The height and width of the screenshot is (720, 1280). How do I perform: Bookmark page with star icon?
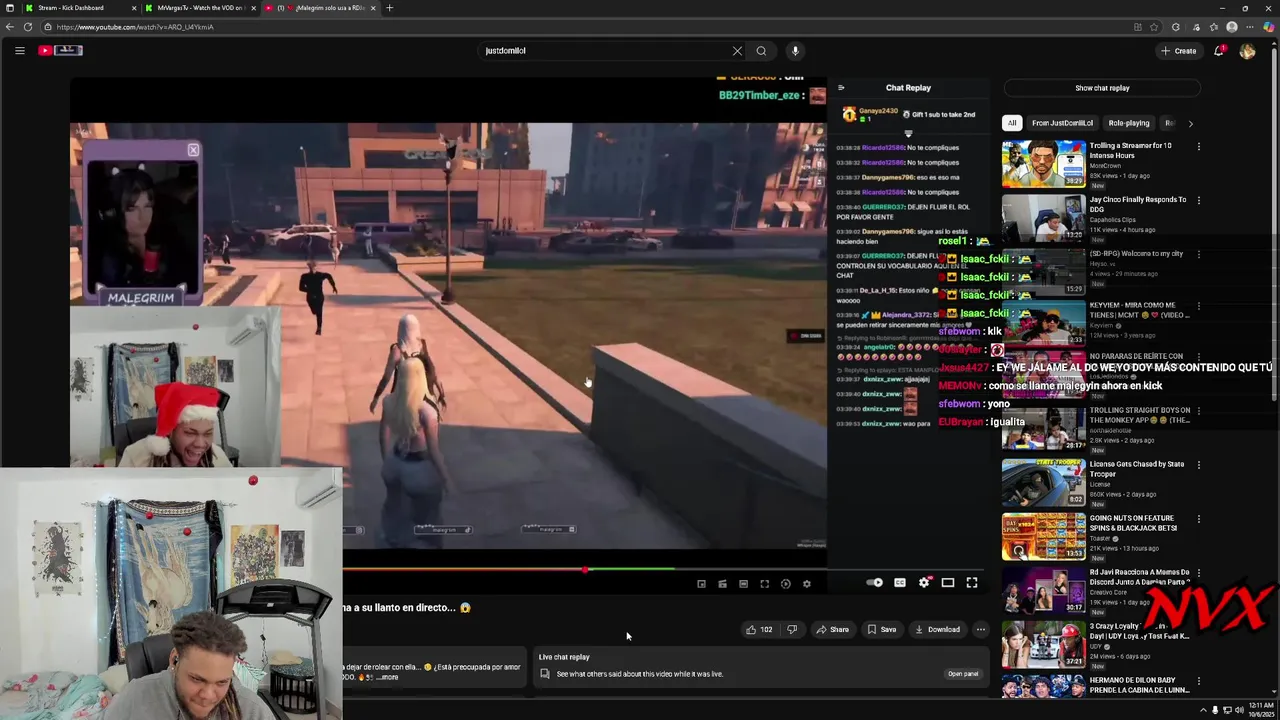1155,27
